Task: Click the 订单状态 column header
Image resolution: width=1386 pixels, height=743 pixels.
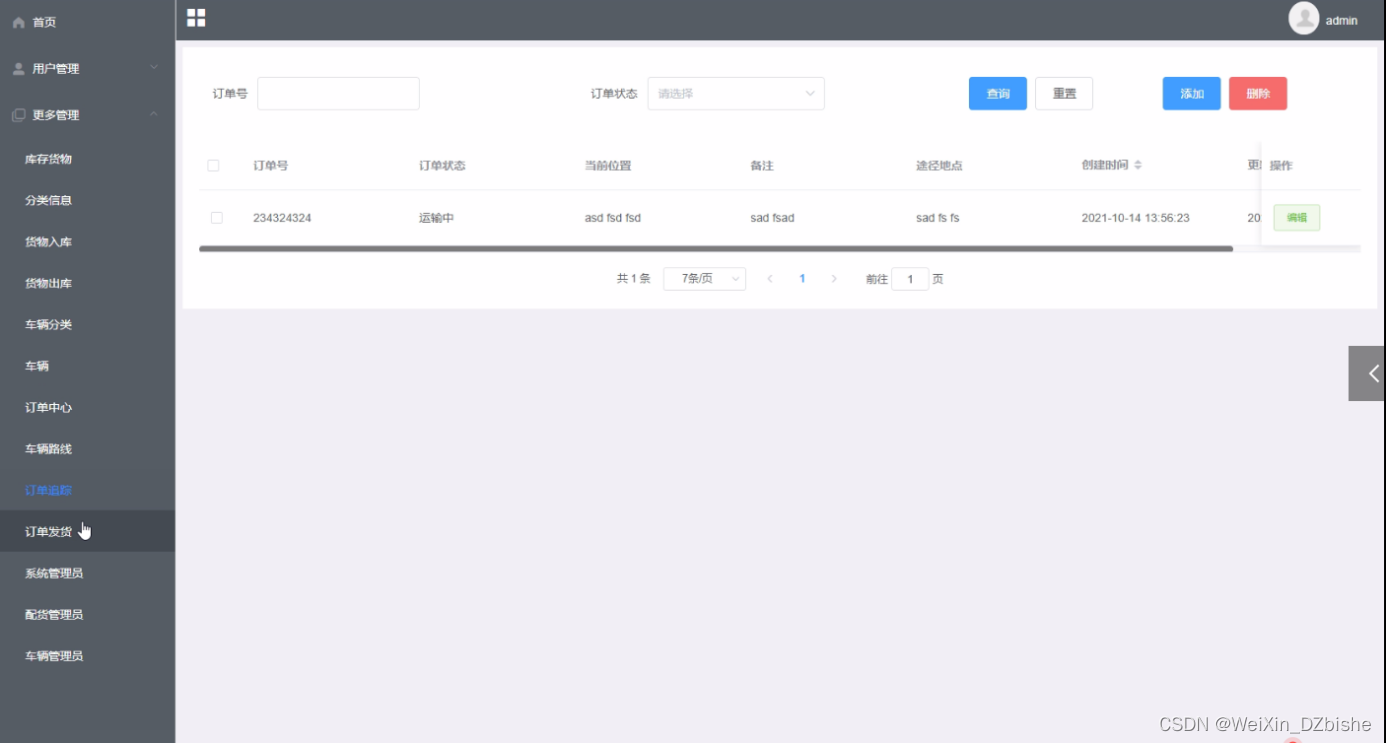Action: 442,166
